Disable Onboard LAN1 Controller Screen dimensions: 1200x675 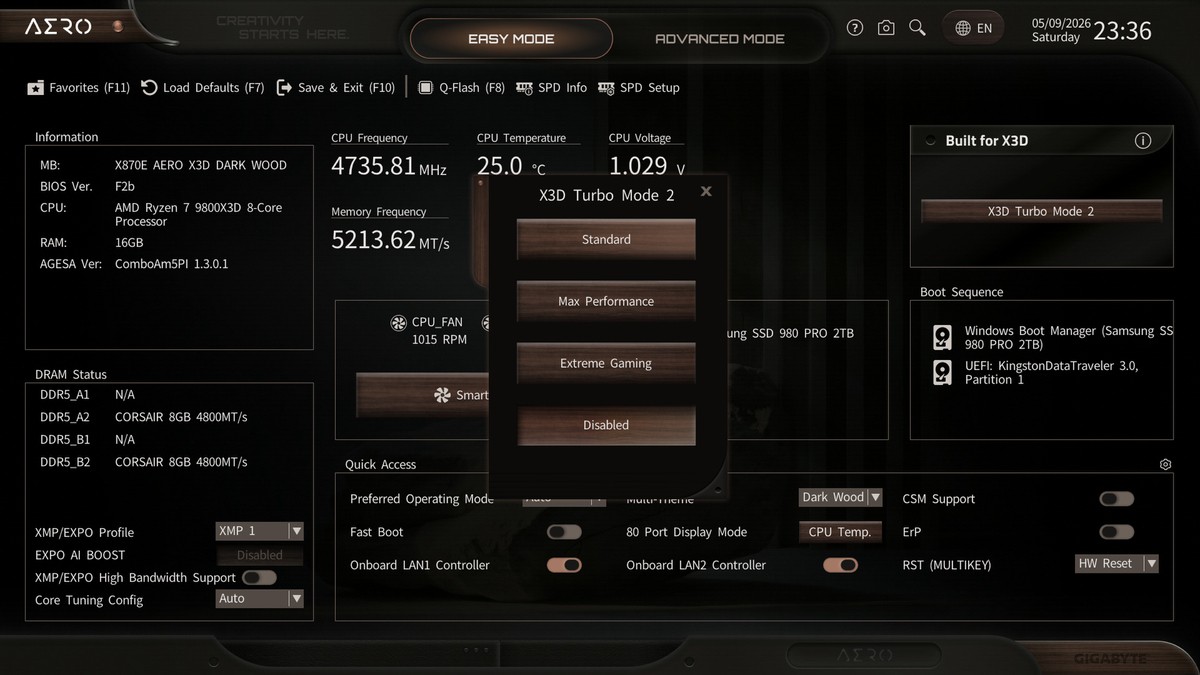point(564,565)
